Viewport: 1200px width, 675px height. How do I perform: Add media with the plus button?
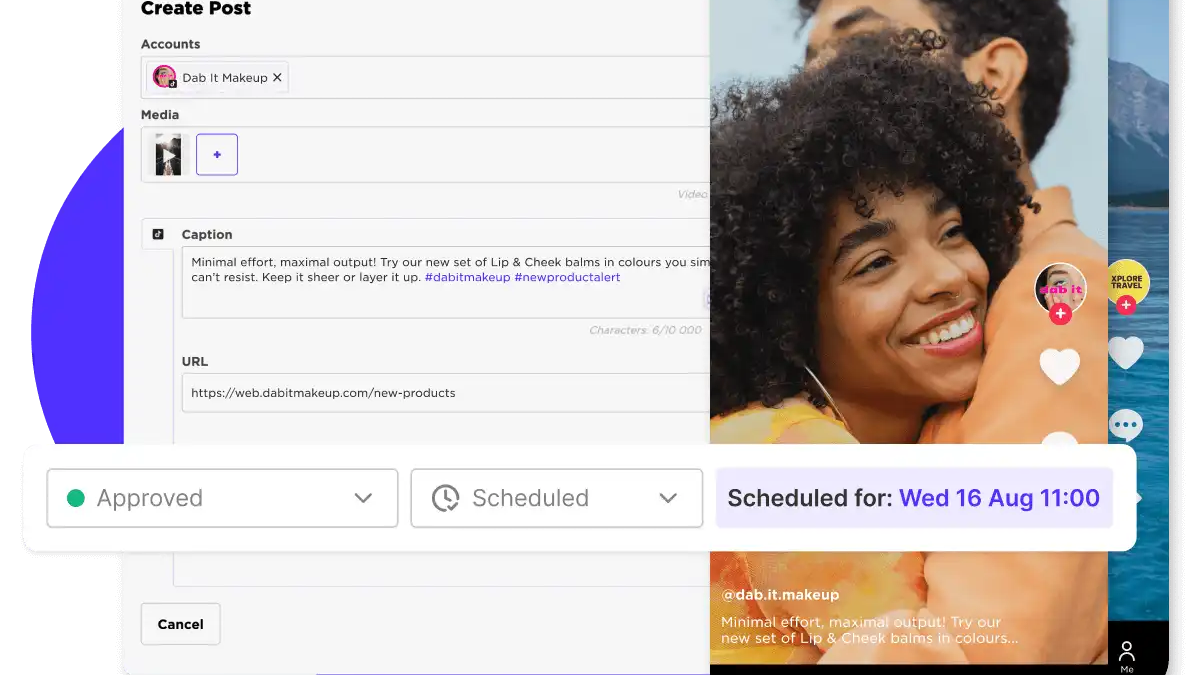coord(217,155)
